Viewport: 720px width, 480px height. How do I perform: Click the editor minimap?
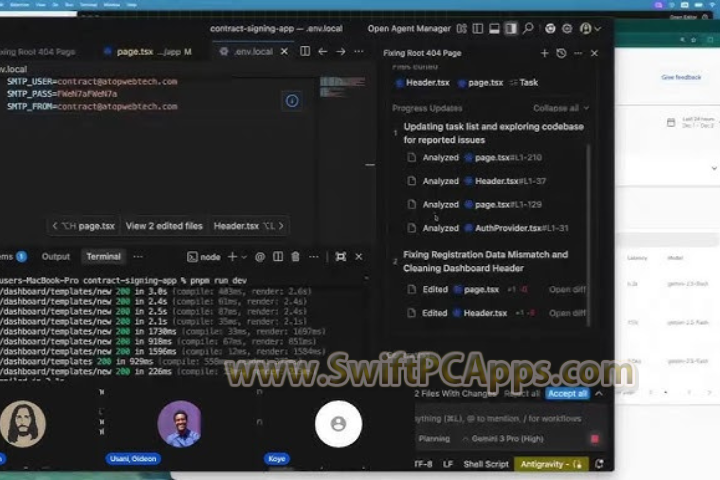click(x=343, y=87)
